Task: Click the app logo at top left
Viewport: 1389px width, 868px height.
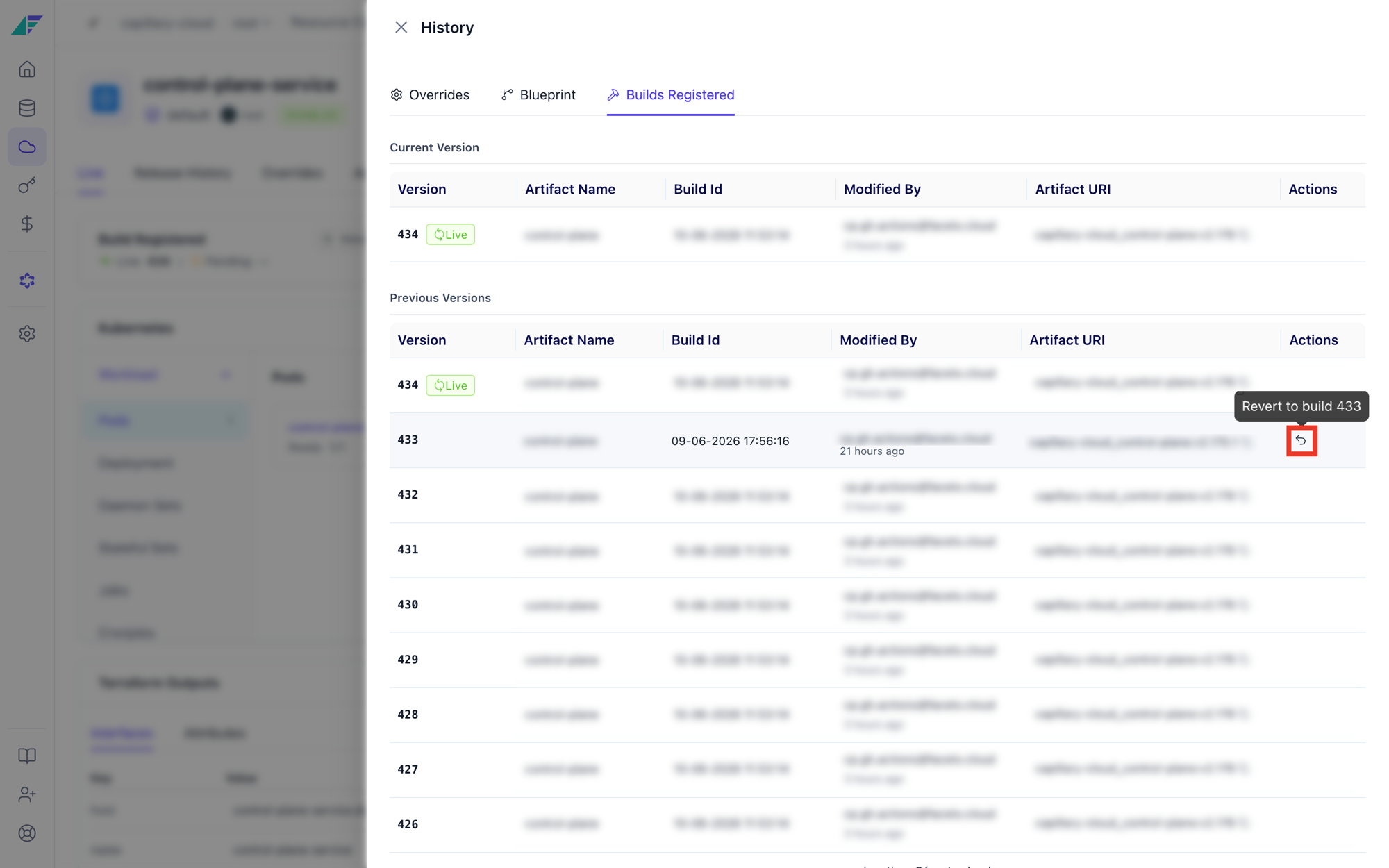Action: pyautogui.click(x=27, y=25)
